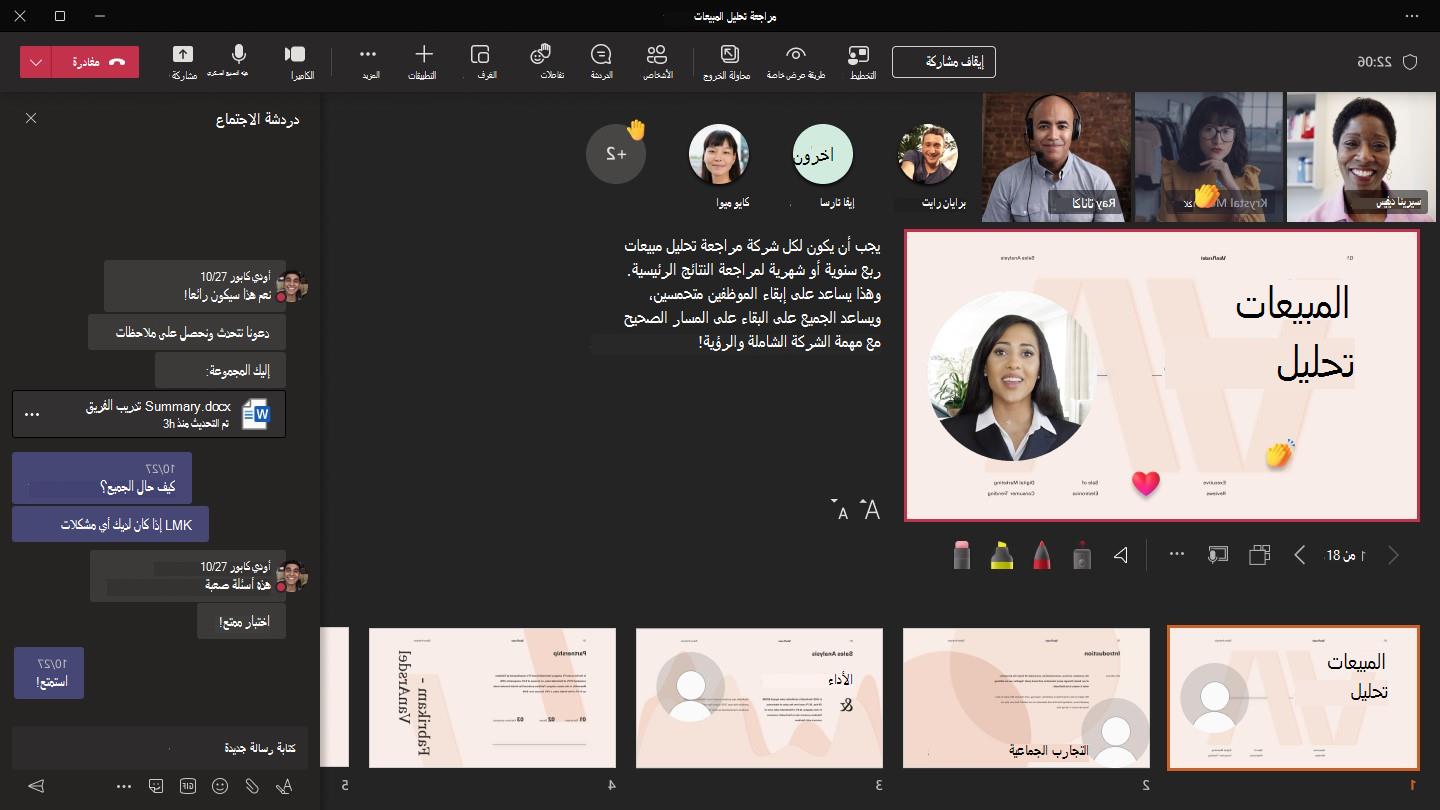Click the presenter mode microphone-screen icon
This screenshot has width=1440, height=810.
tap(1217, 555)
